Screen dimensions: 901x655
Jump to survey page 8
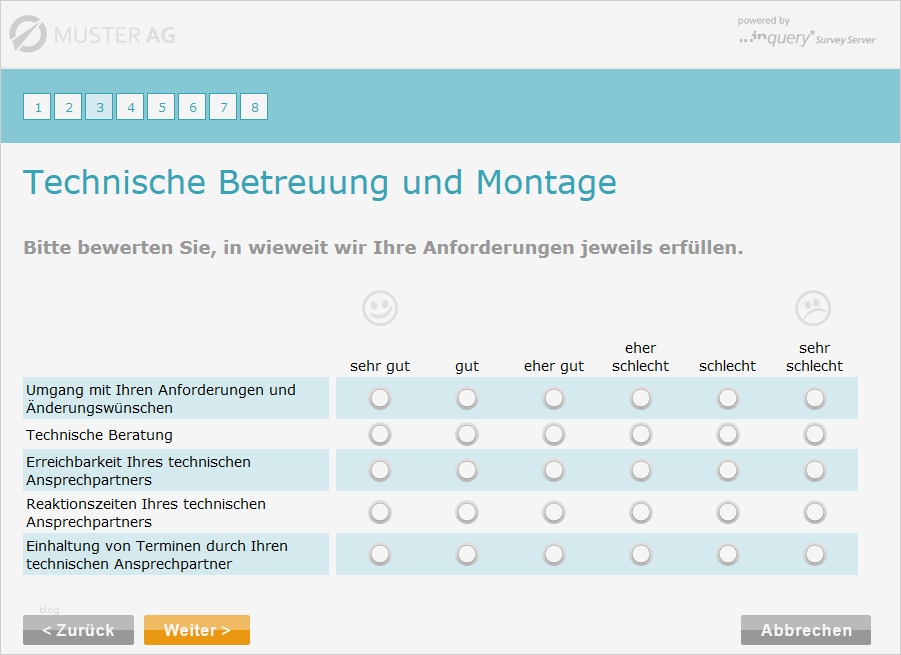(254, 106)
